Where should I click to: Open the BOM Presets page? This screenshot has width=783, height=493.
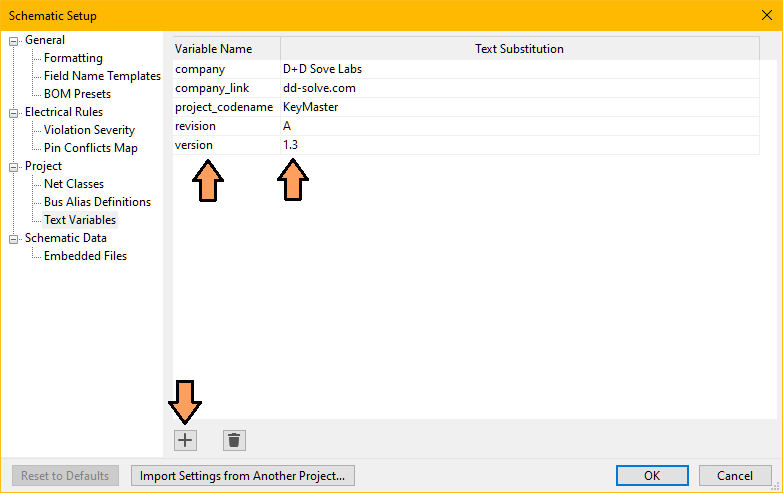[77, 94]
